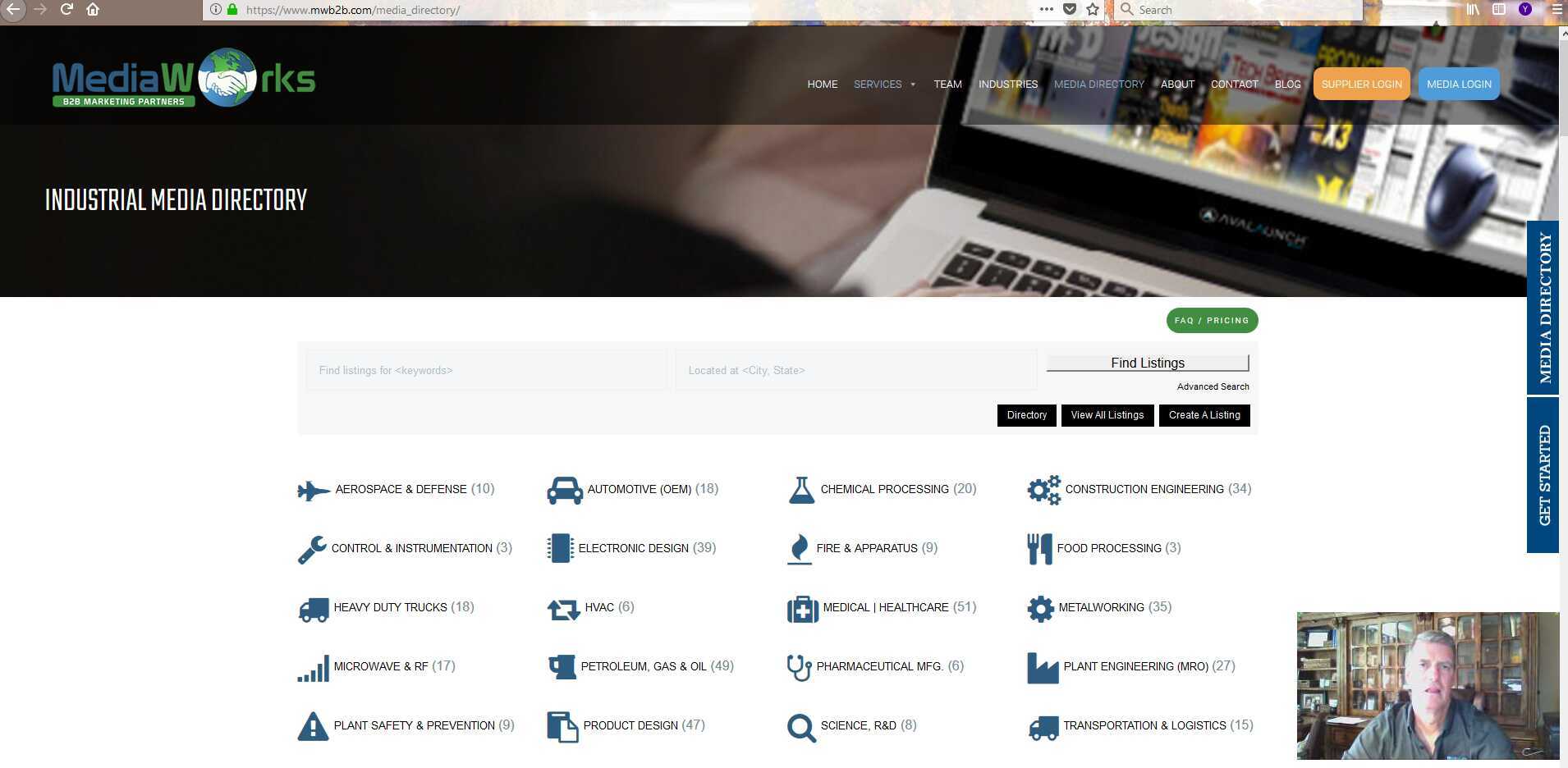Click the Food Processing fork-knife icon
This screenshot has height=768, width=1568.
tap(1039, 549)
